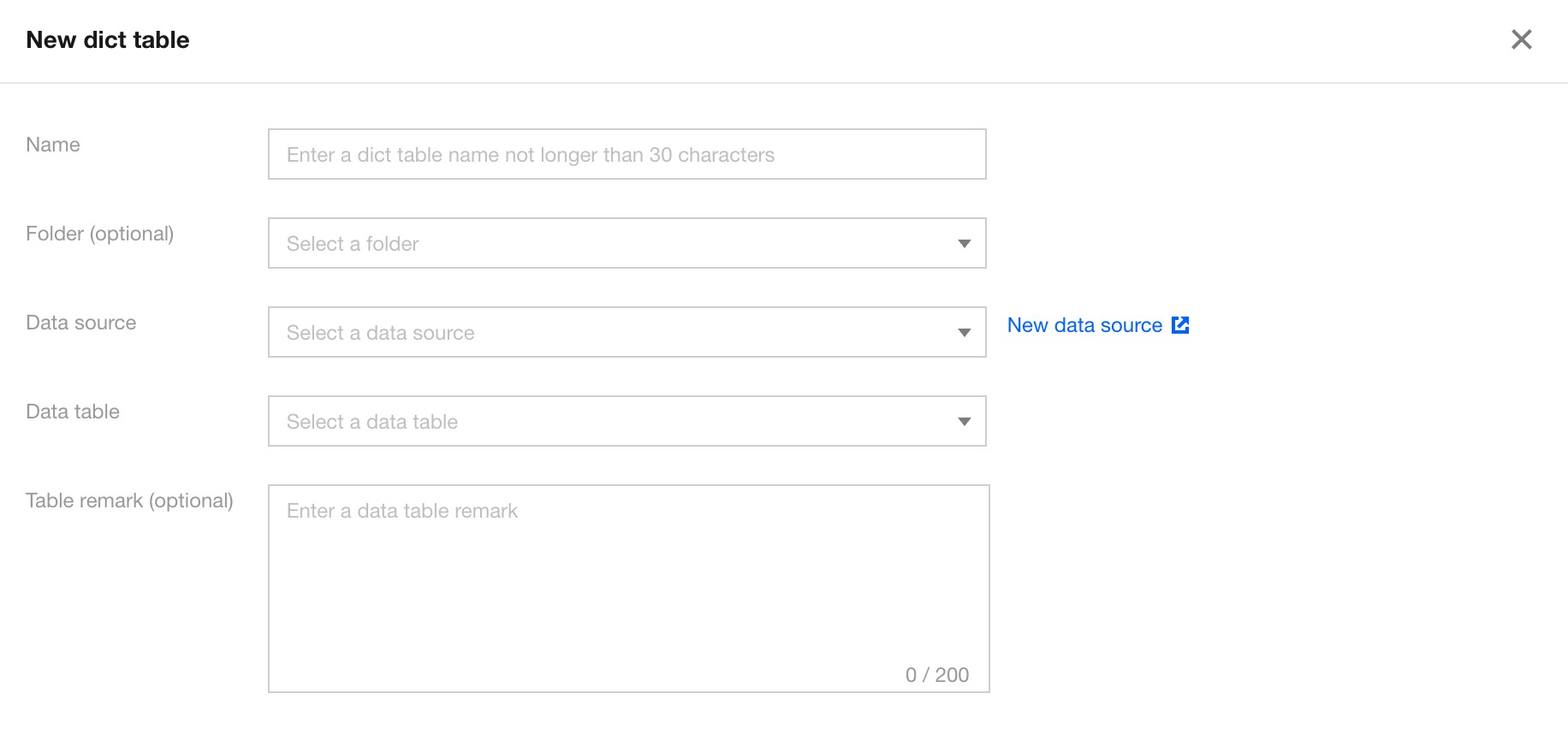1568x729 pixels.
Task: Click the "Name" field label
Action: pyautogui.click(x=53, y=145)
